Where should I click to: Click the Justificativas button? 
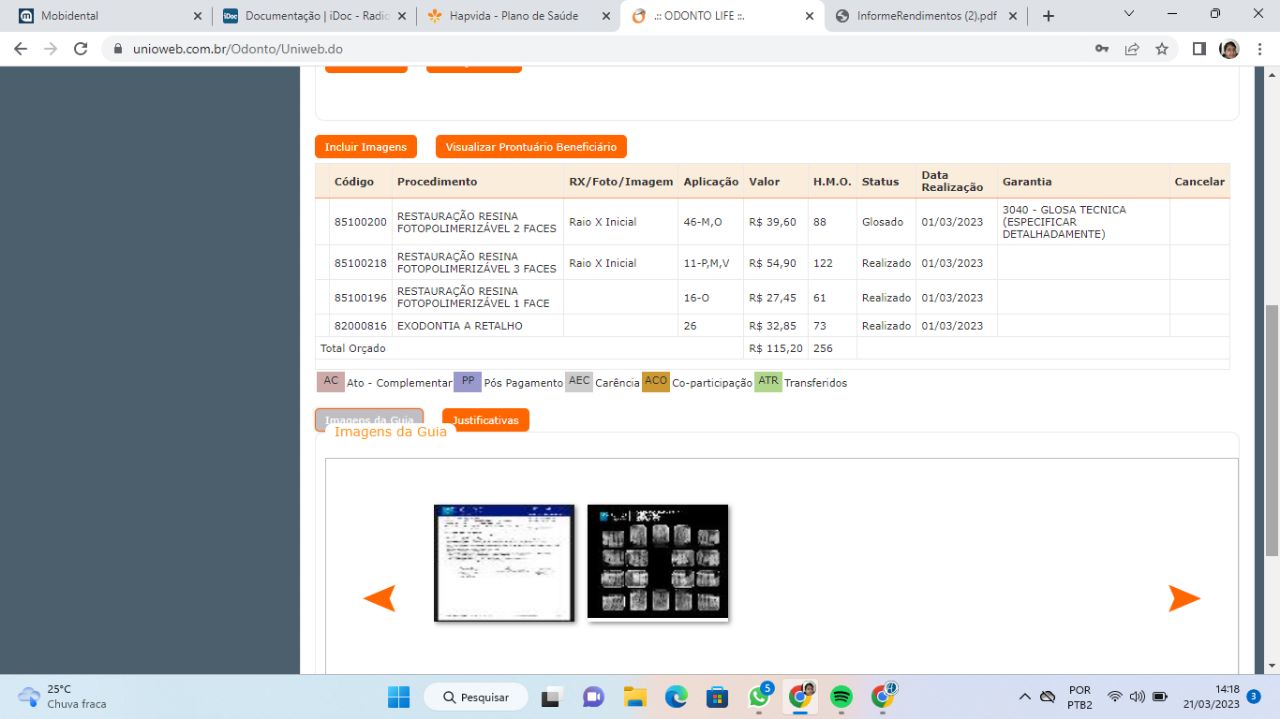pos(485,420)
